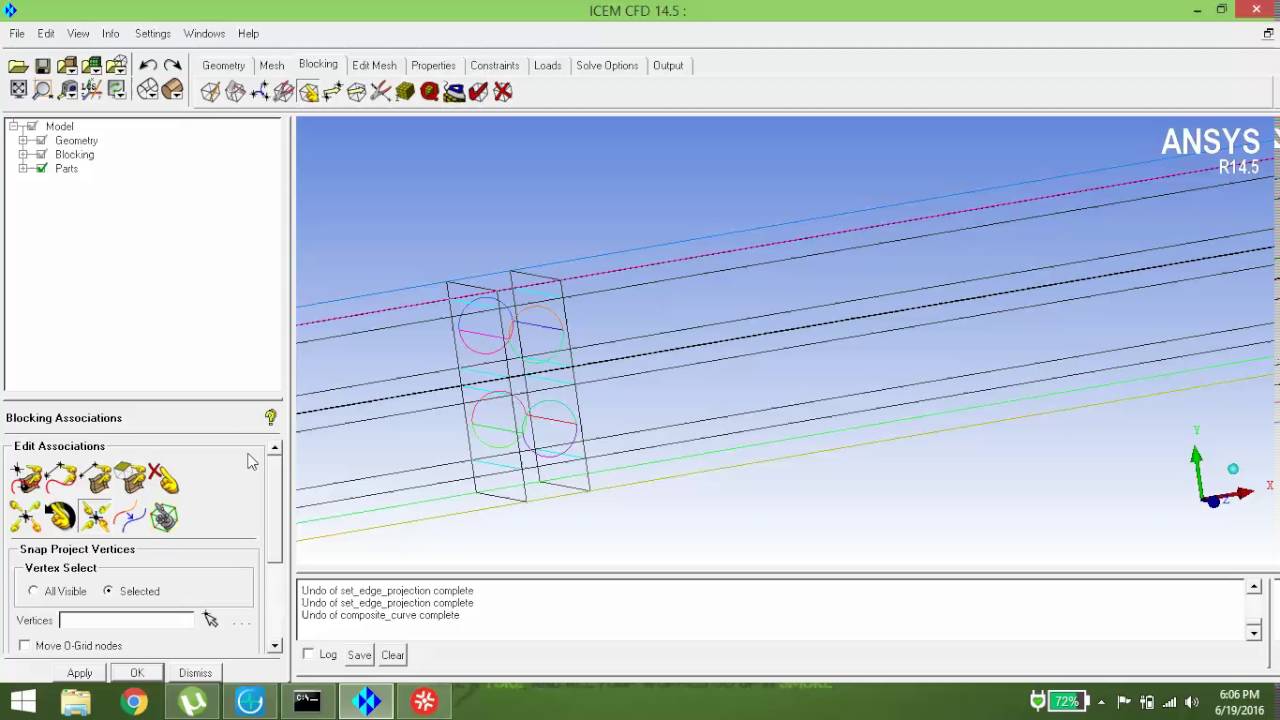This screenshot has height=720, width=1280.
Task: Expand the Parts tree node
Action: 23,168
